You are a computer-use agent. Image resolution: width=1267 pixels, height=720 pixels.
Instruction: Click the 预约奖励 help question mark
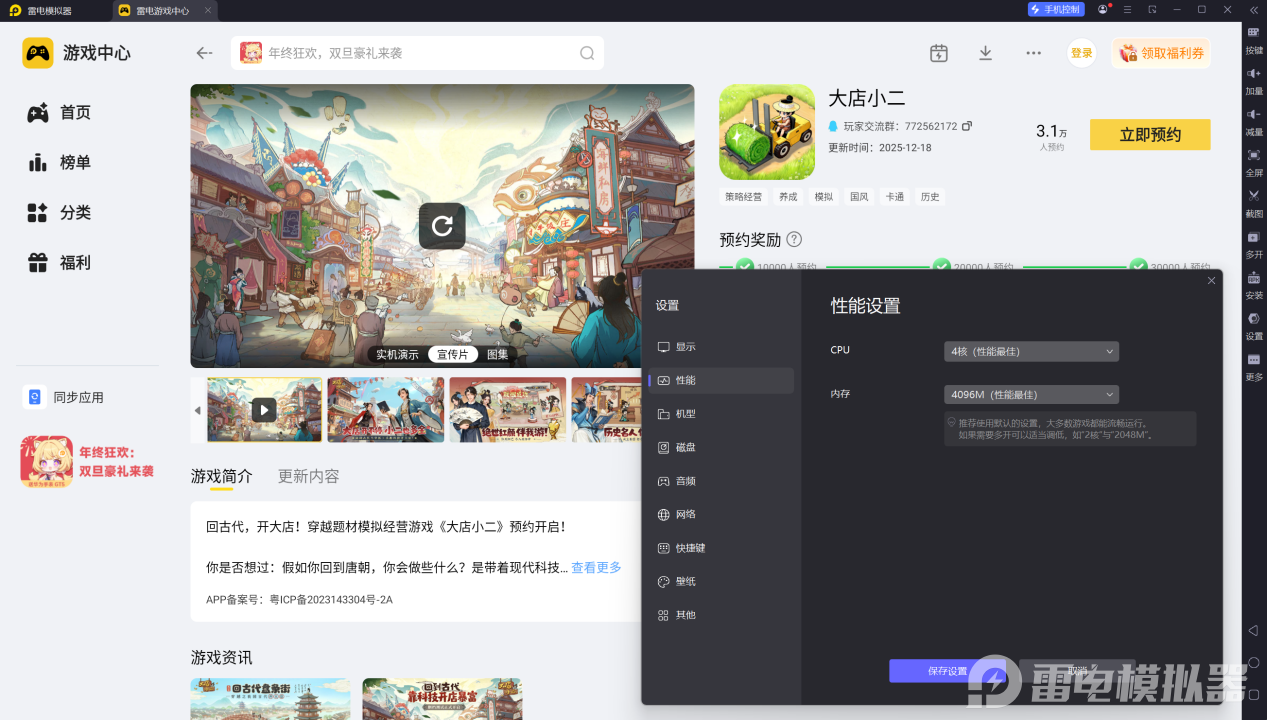[794, 240]
